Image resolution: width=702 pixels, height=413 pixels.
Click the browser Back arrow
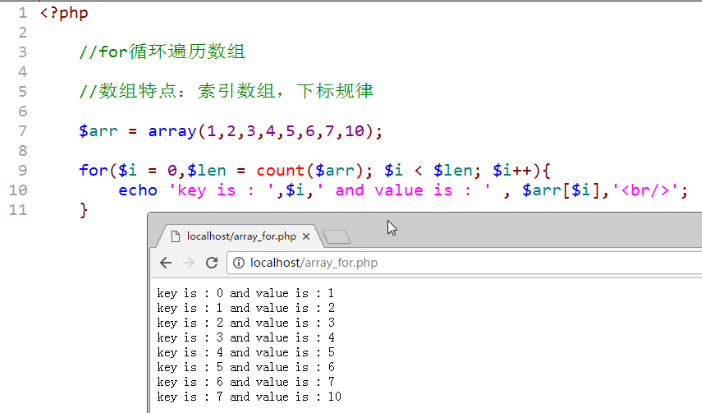click(166, 263)
